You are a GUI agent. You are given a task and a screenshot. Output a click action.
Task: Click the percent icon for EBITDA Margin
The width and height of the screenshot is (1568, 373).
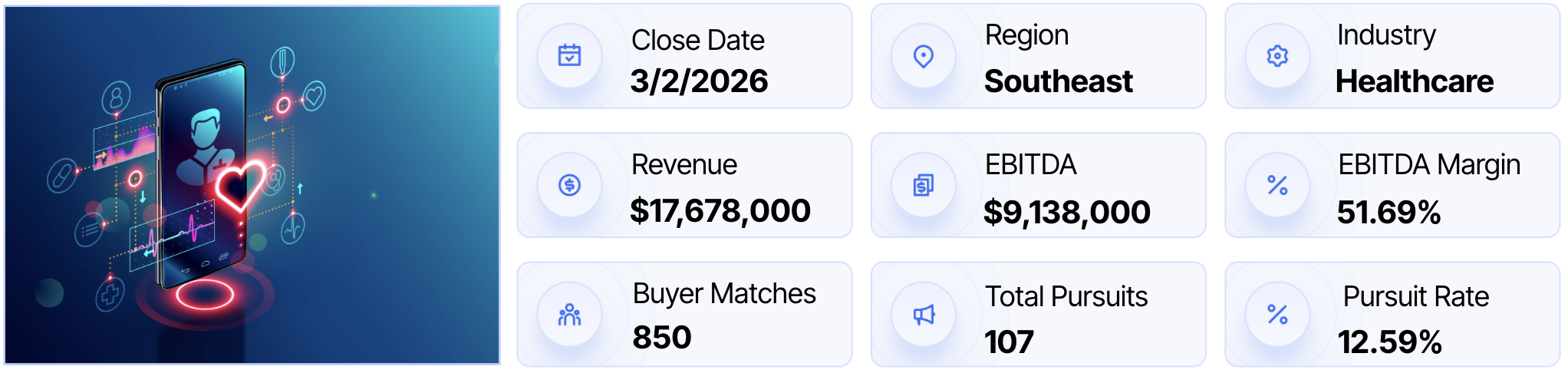click(1277, 185)
